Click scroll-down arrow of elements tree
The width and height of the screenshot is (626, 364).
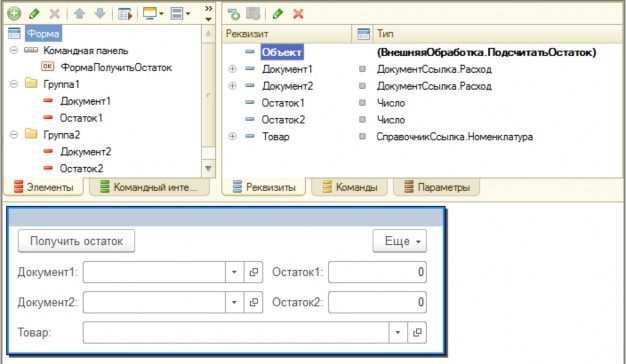click(x=208, y=168)
